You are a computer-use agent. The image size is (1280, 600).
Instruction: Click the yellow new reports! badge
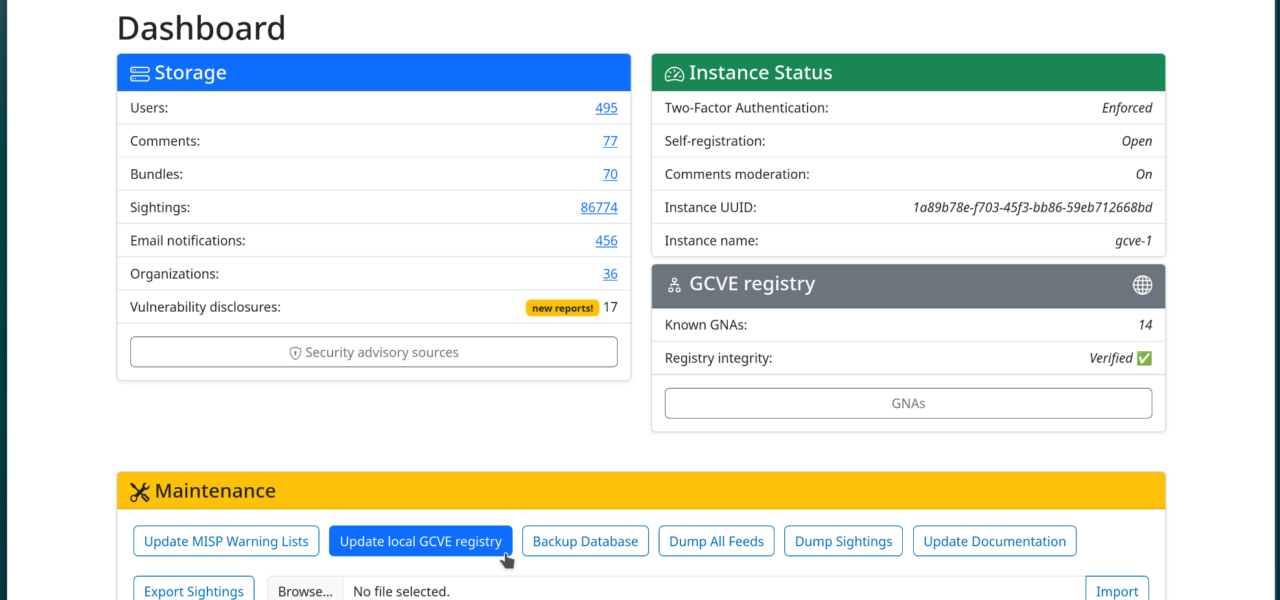562,308
